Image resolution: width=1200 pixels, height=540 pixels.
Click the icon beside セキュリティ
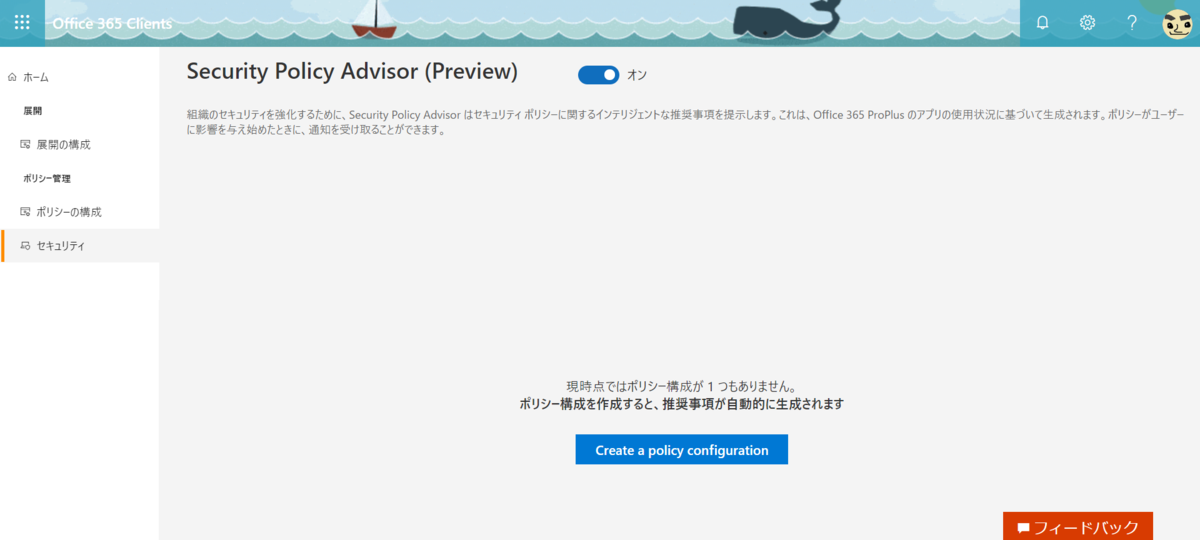coord(26,246)
